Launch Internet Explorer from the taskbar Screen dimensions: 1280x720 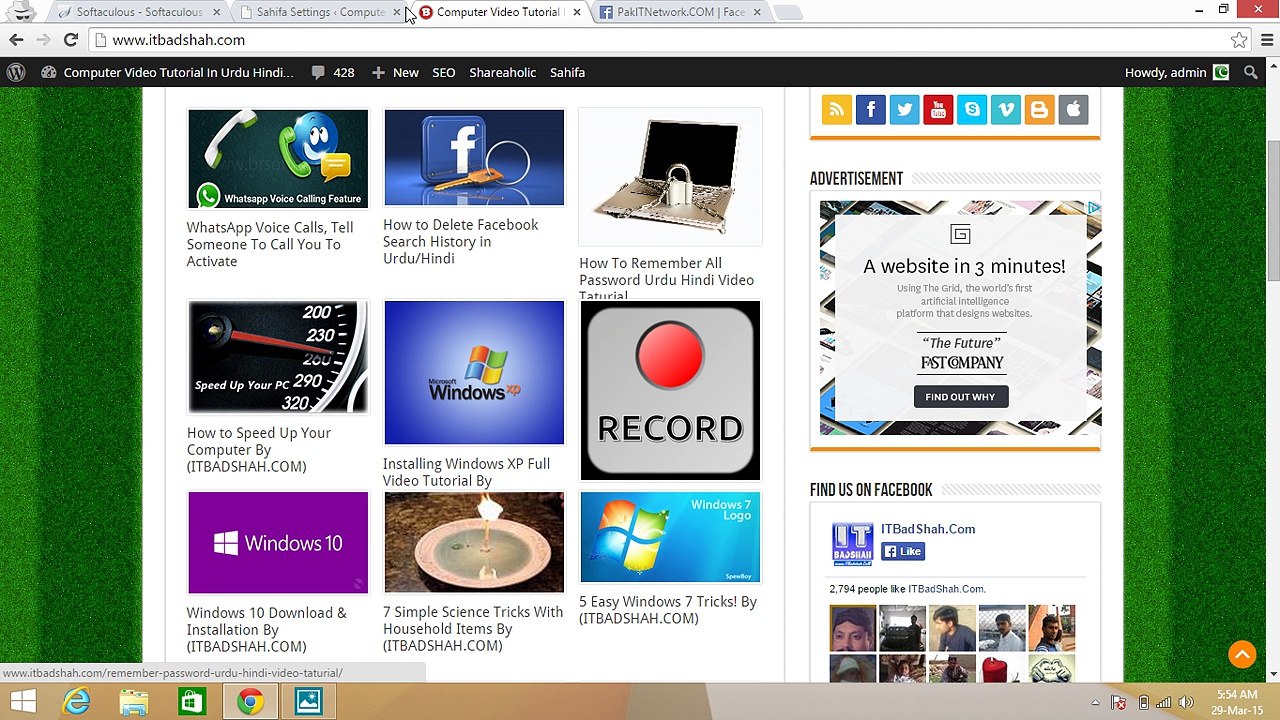pyautogui.click(x=77, y=702)
